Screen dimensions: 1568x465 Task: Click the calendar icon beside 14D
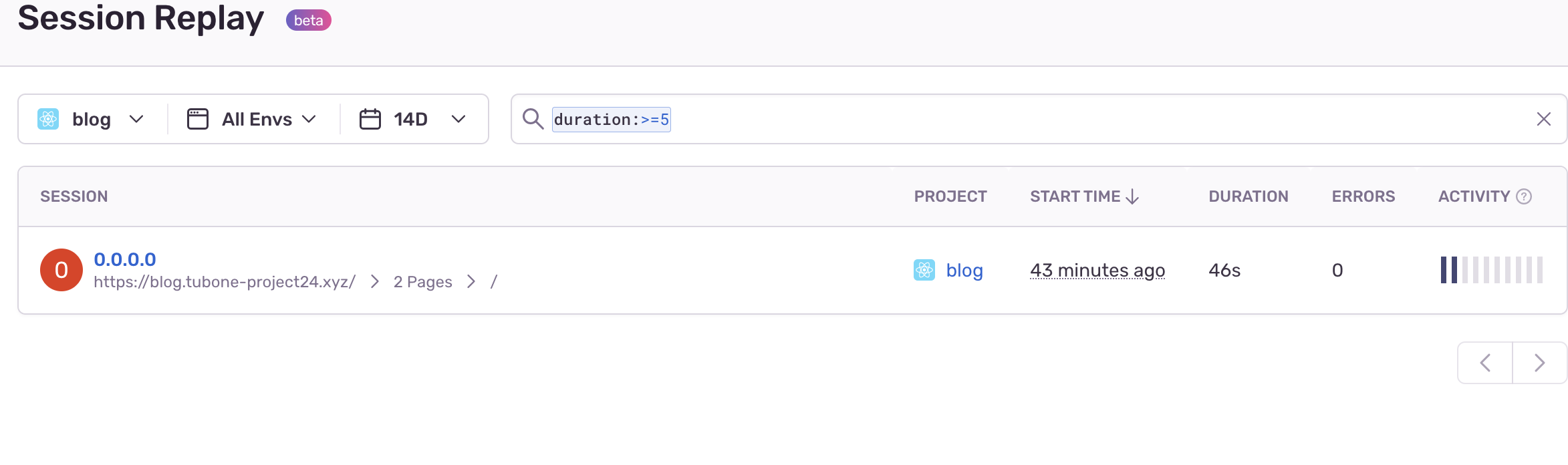[x=370, y=119]
